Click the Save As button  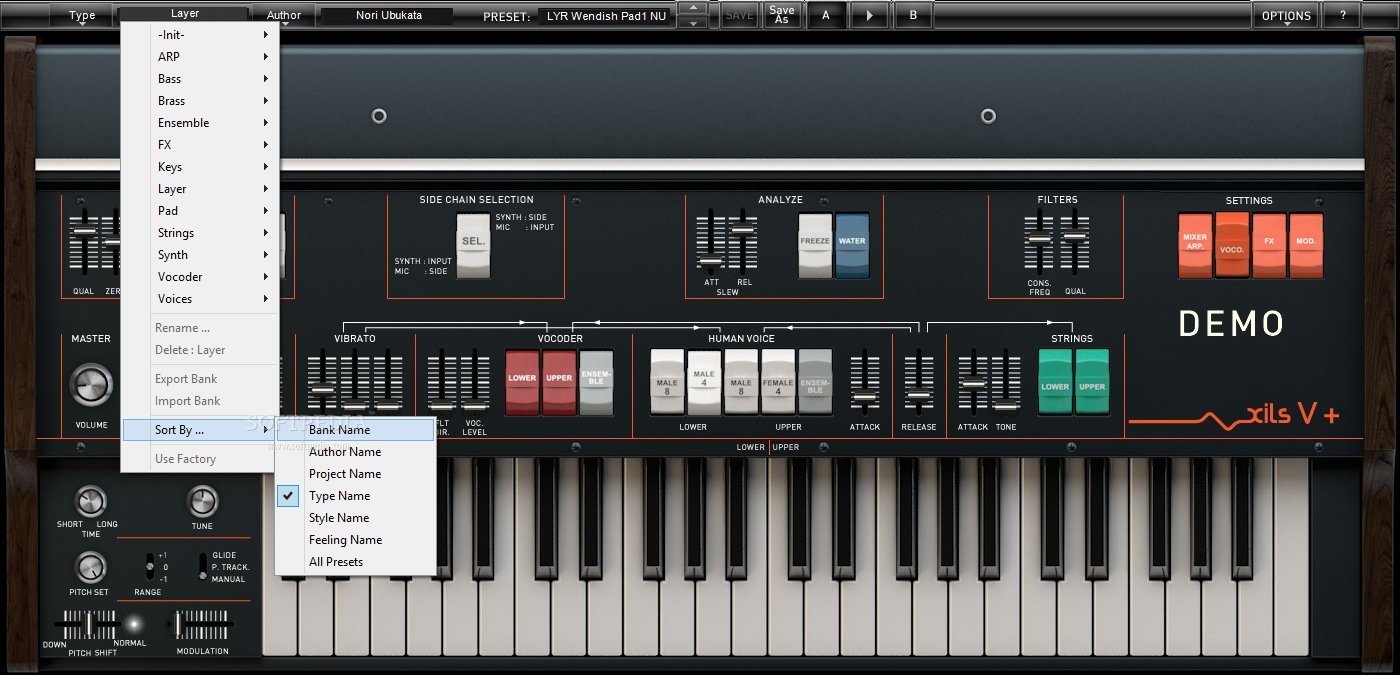coord(782,16)
